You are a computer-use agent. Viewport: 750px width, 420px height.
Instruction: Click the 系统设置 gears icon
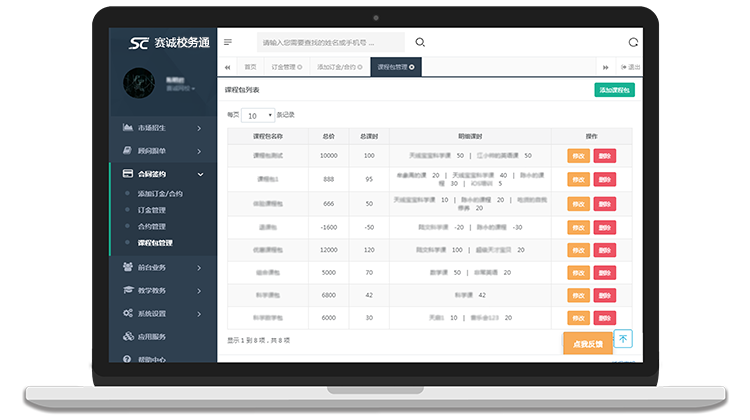pos(128,313)
